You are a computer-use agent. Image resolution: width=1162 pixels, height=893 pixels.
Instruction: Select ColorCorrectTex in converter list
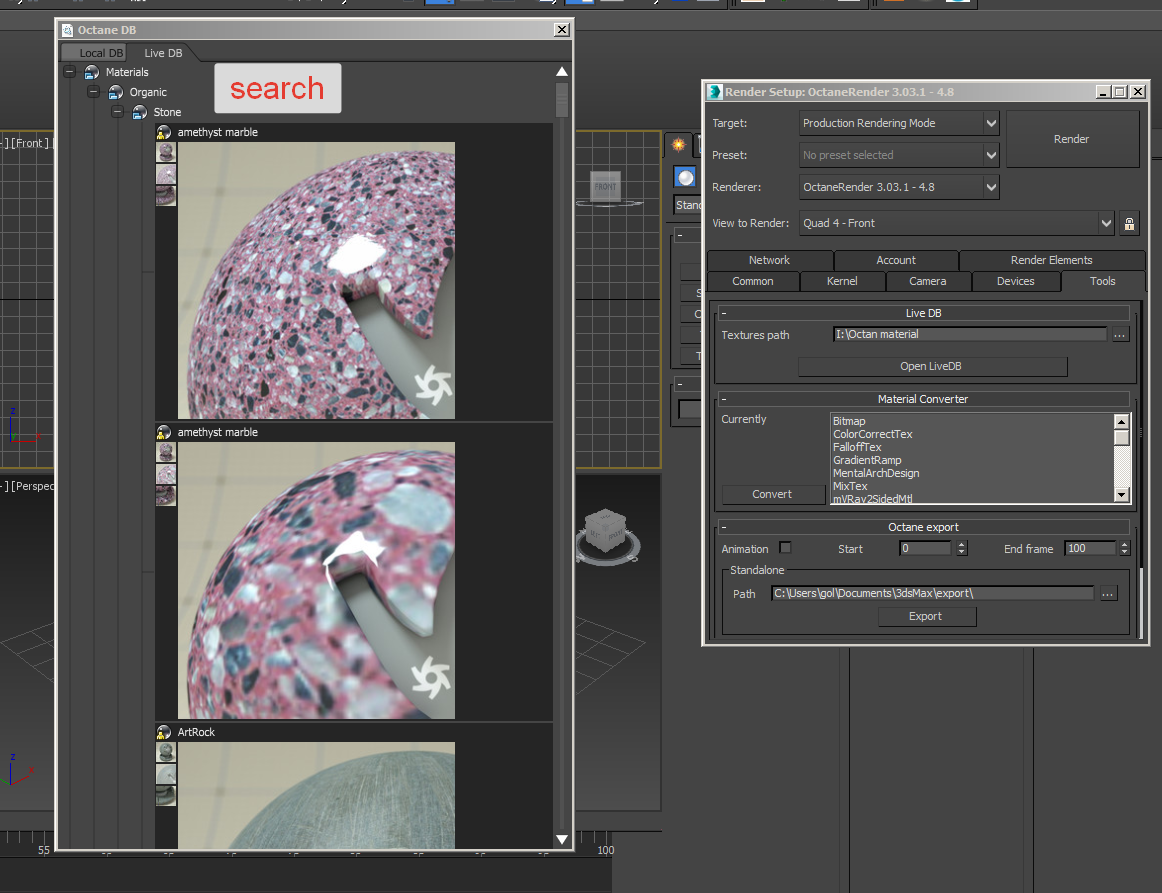[x=873, y=434]
